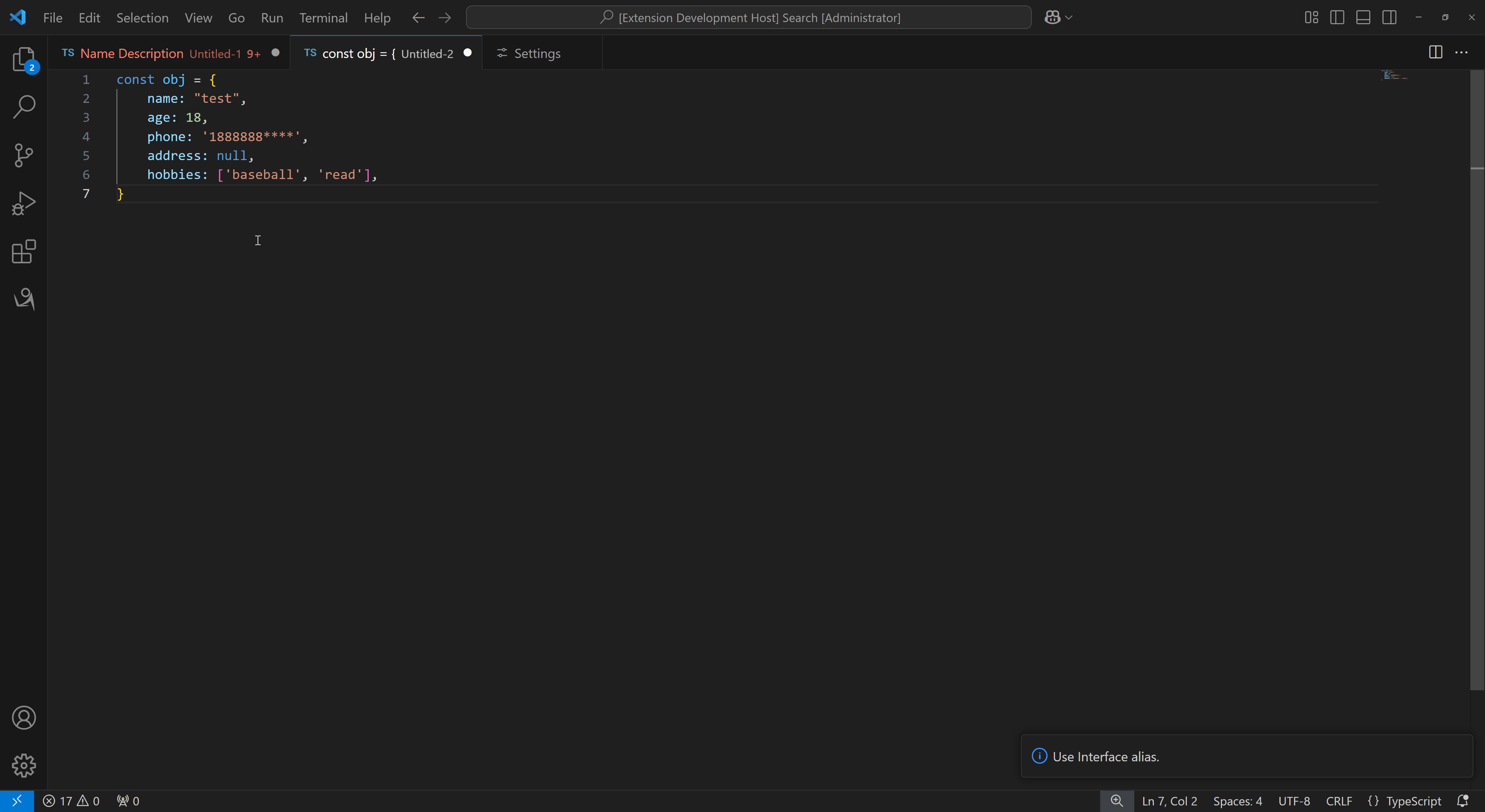Toggle the primary sidebar visibility
Viewport: 1485px width, 812px height.
(x=1337, y=17)
